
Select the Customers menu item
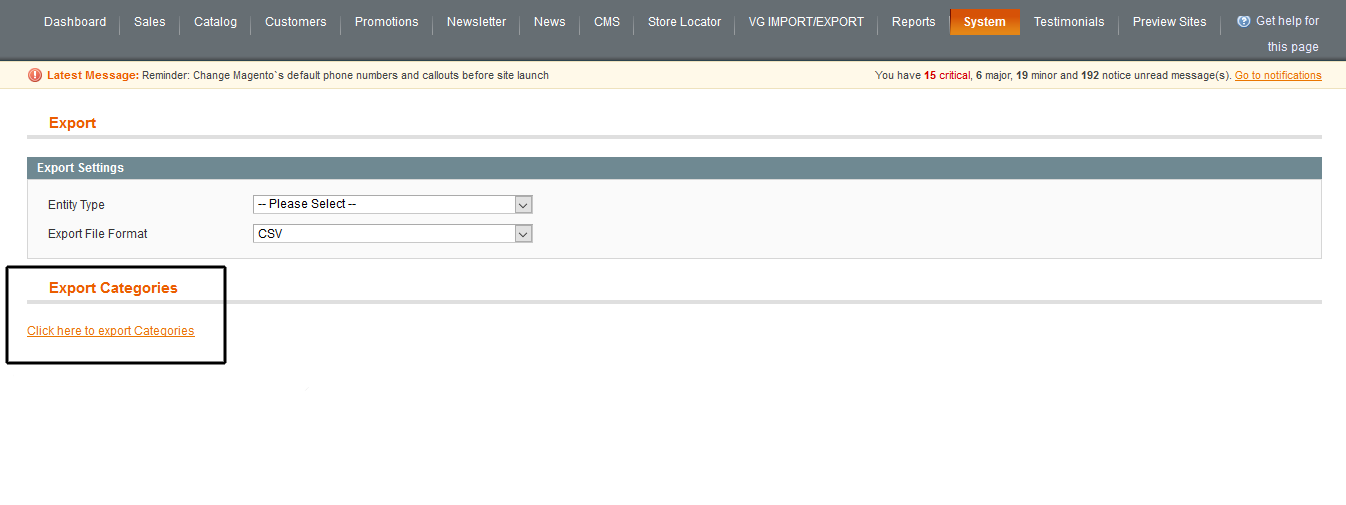coord(295,22)
